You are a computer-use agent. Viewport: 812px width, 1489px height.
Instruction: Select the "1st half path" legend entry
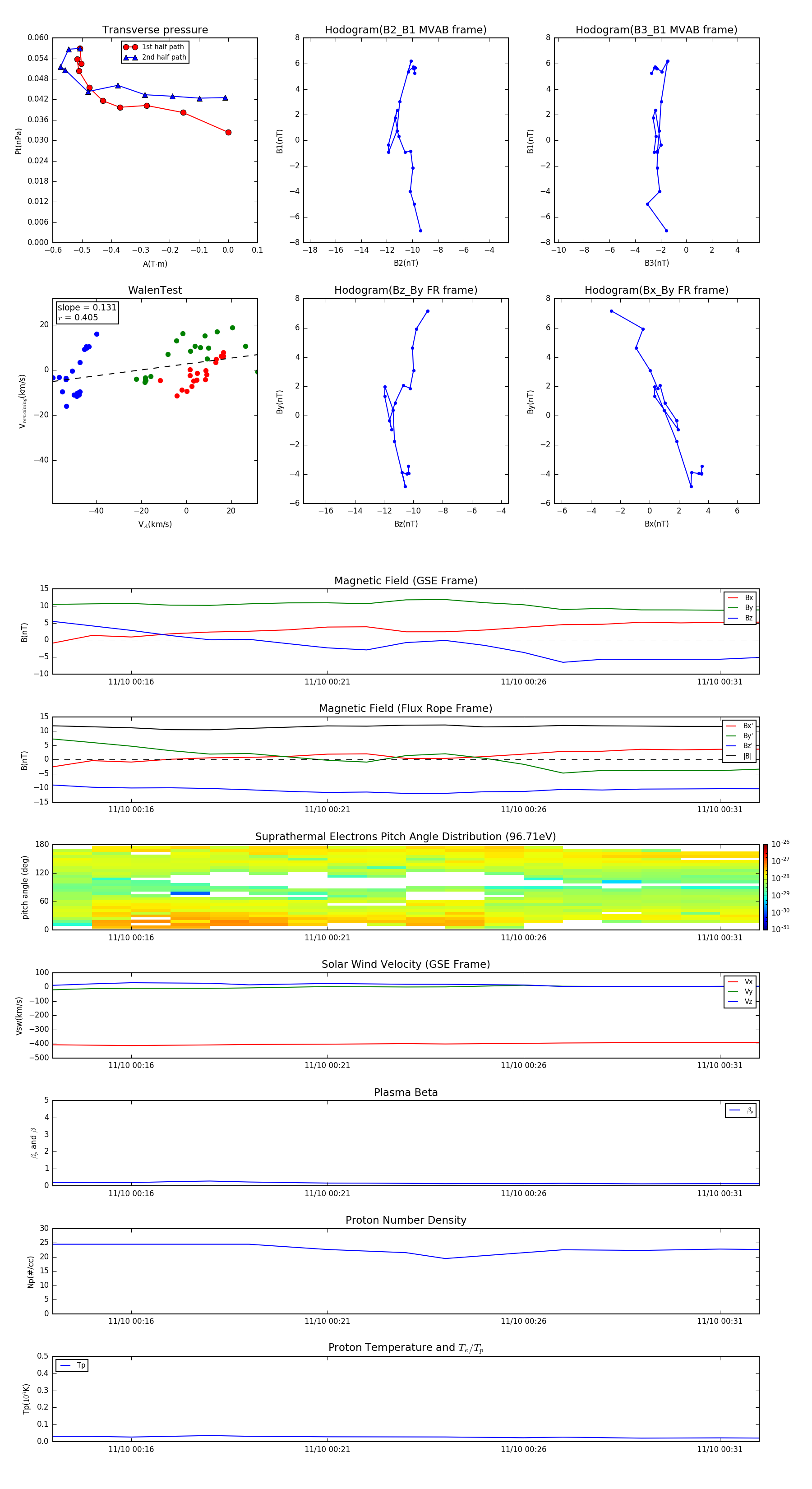pos(154,47)
